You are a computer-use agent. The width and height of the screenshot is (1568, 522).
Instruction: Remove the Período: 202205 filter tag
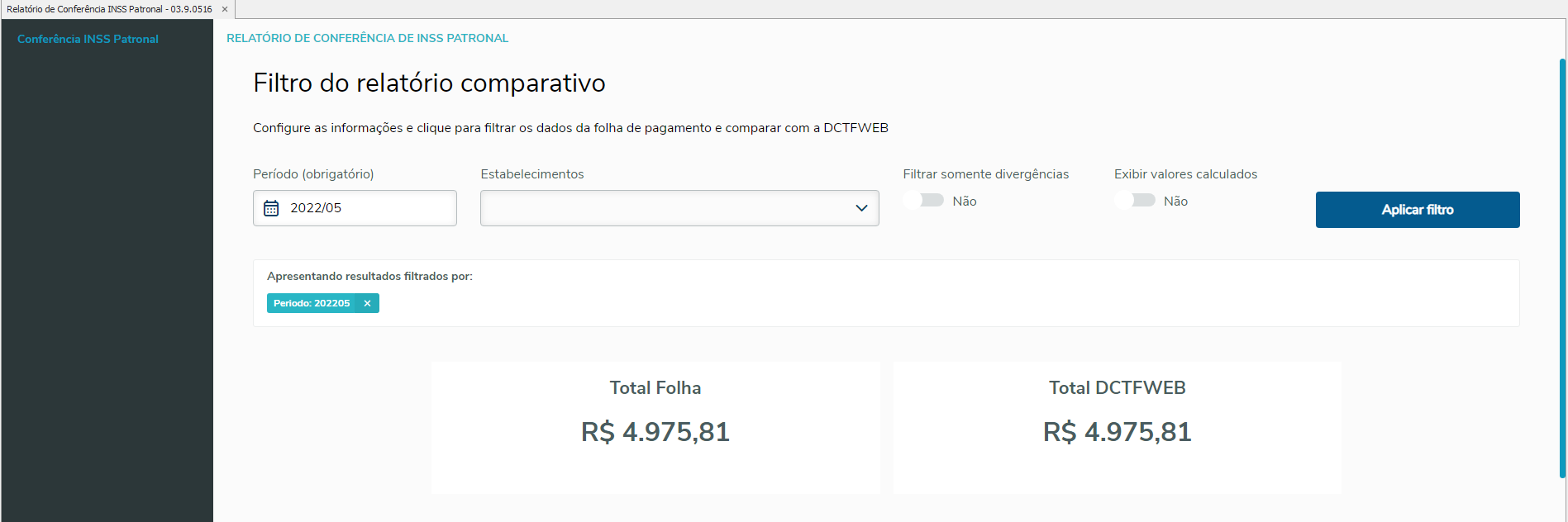pyautogui.click(x=367, y=303)
